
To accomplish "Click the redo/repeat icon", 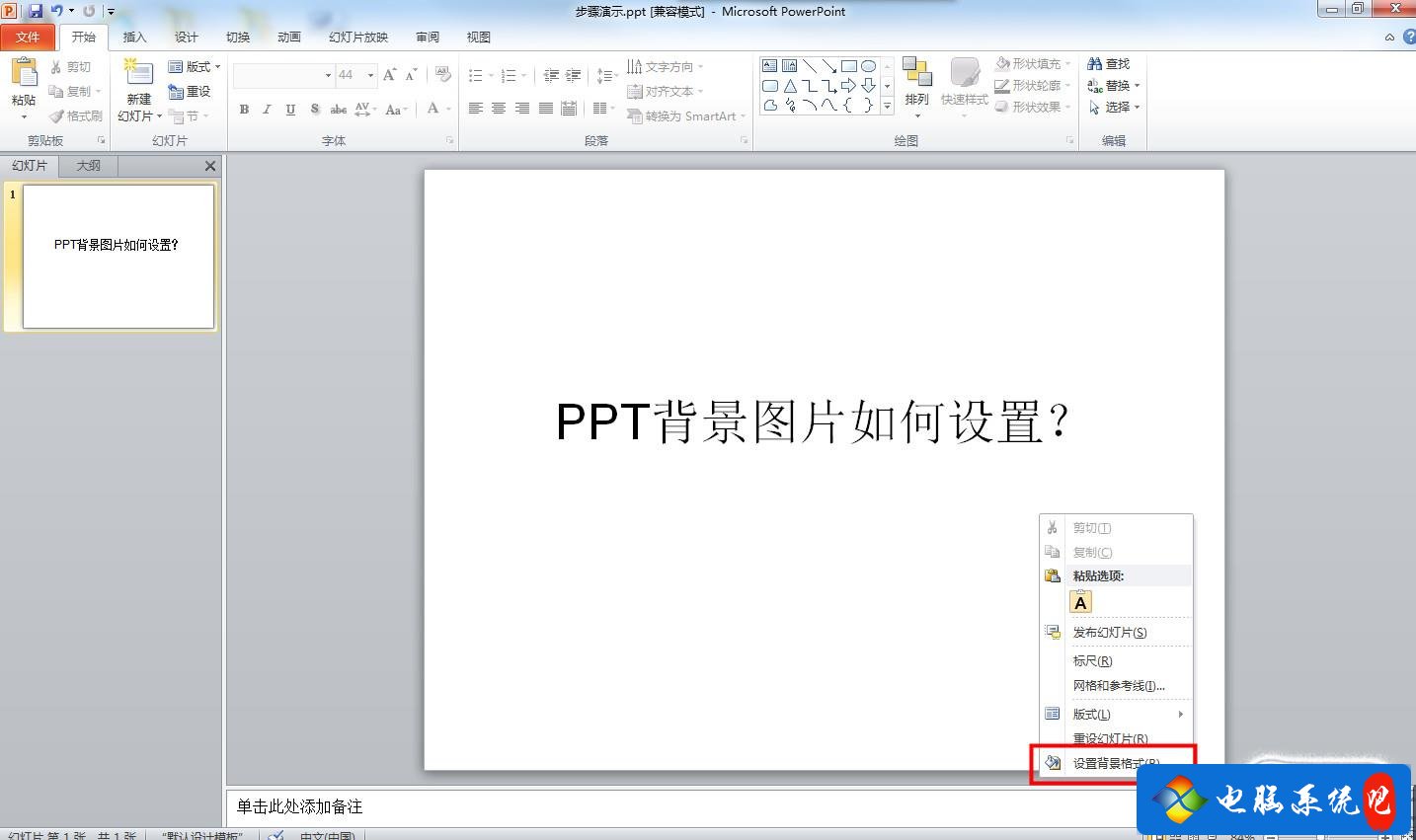I will pyautogui.click(x=89, y=11).
